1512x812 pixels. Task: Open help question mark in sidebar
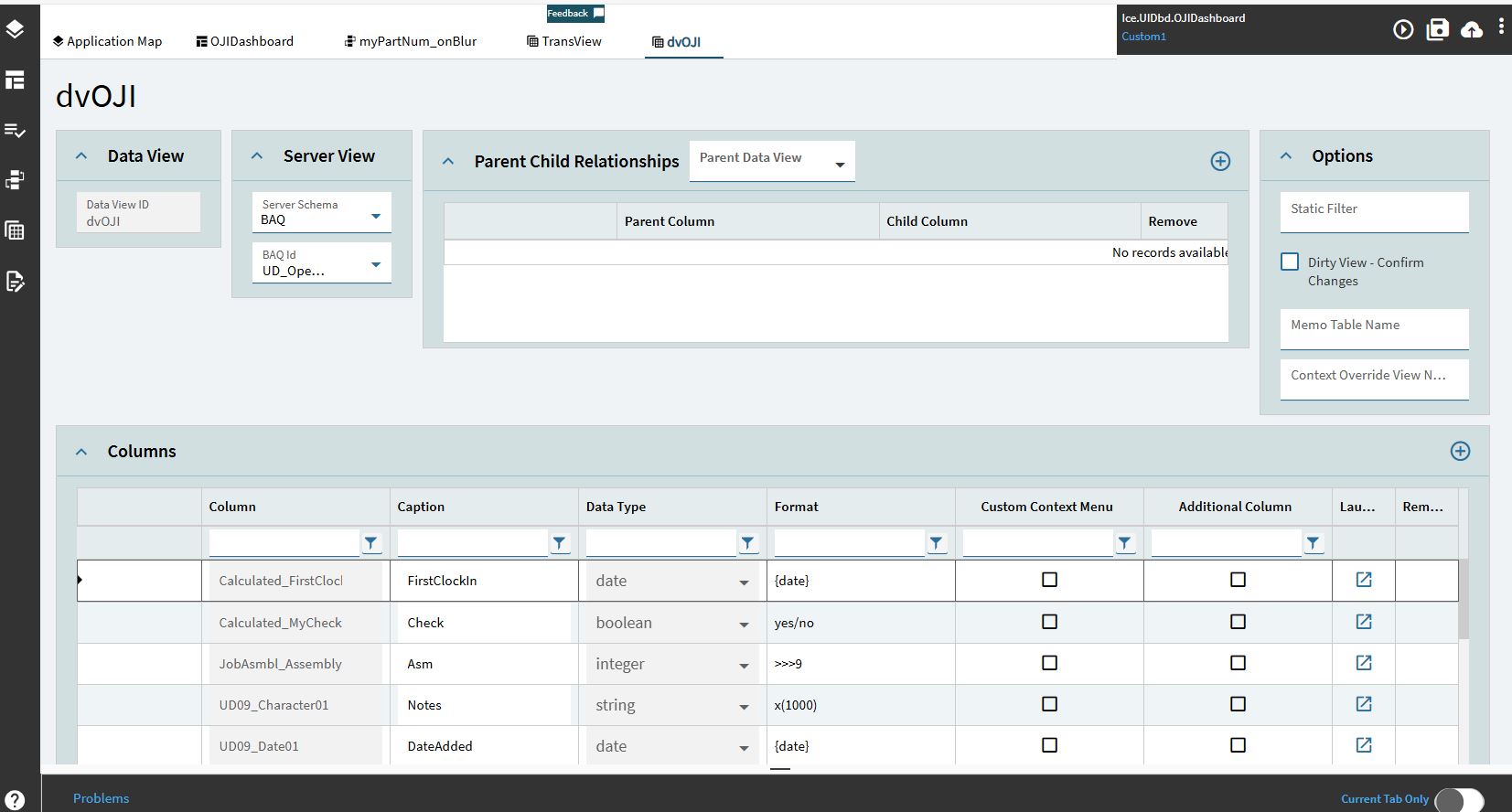tap(15, 799)
